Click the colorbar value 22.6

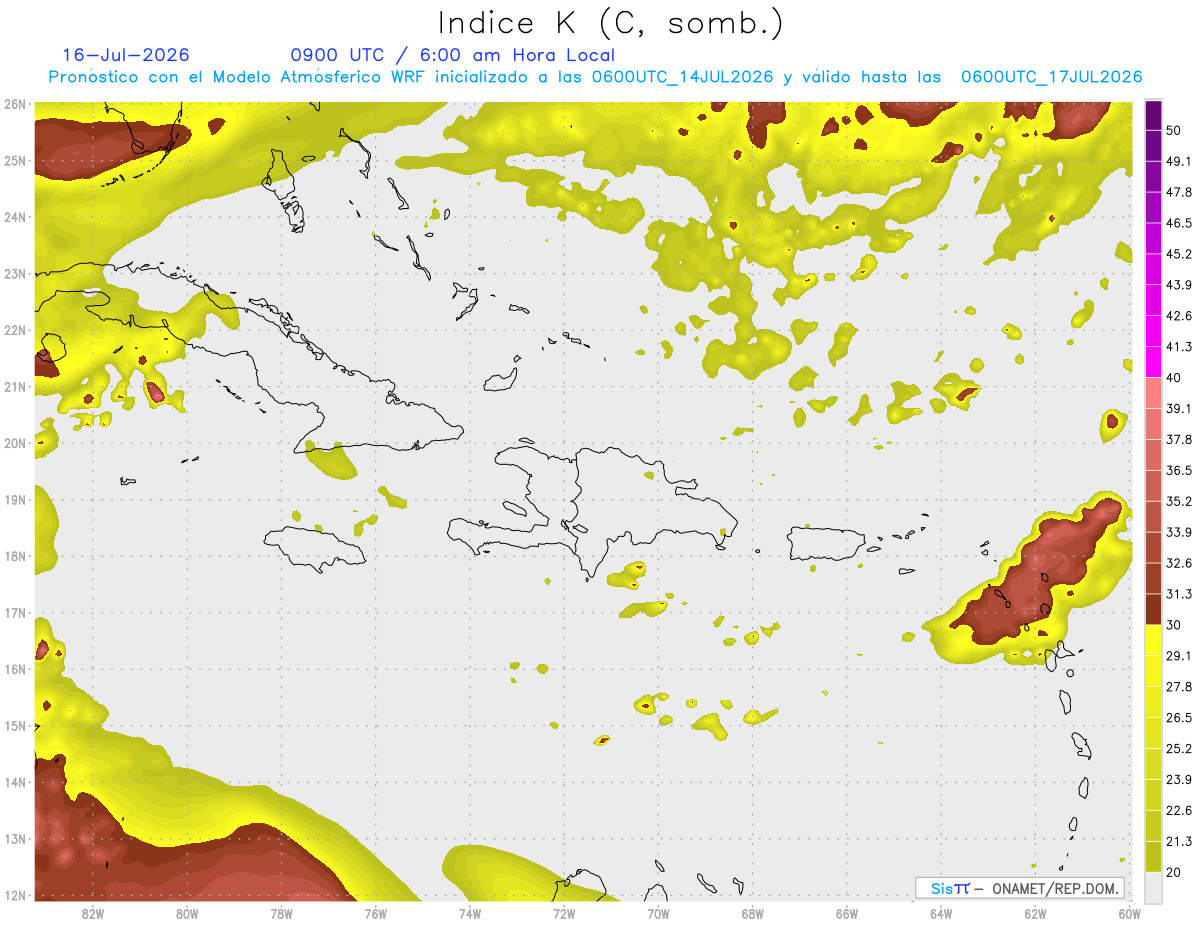pos(1180,811)
